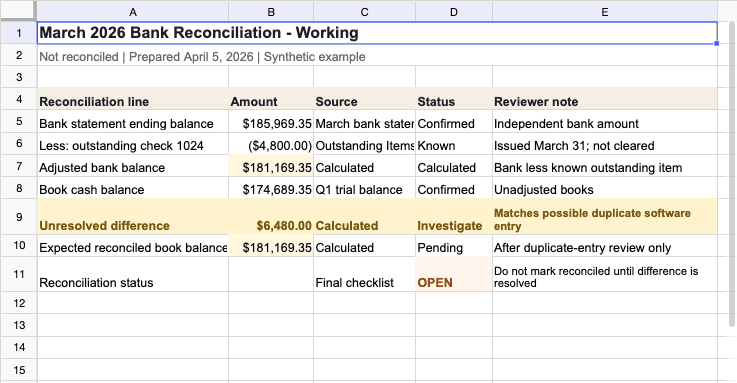Click 'After duplicate-entry review only' note
The image size is (737, 383).
tap(605, 246)
